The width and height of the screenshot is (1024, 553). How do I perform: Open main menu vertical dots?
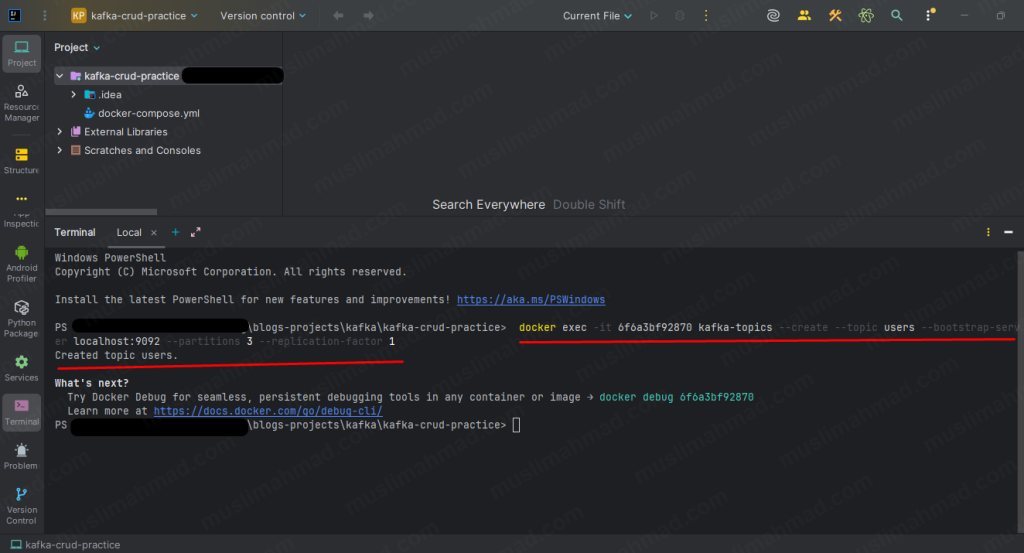click(x=44, y=16)
